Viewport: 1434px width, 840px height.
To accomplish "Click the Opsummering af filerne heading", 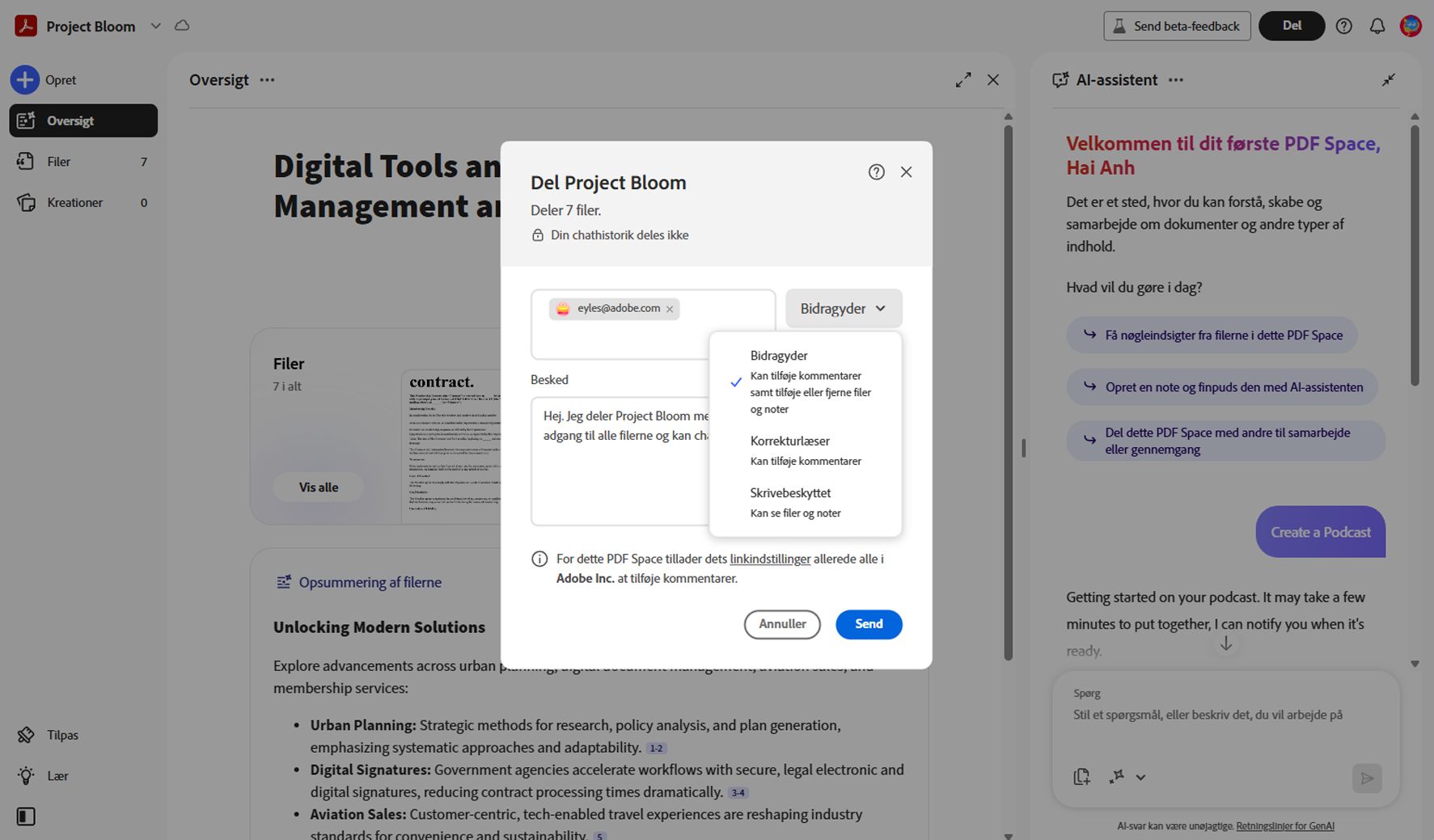I will [x=370, y=582].
